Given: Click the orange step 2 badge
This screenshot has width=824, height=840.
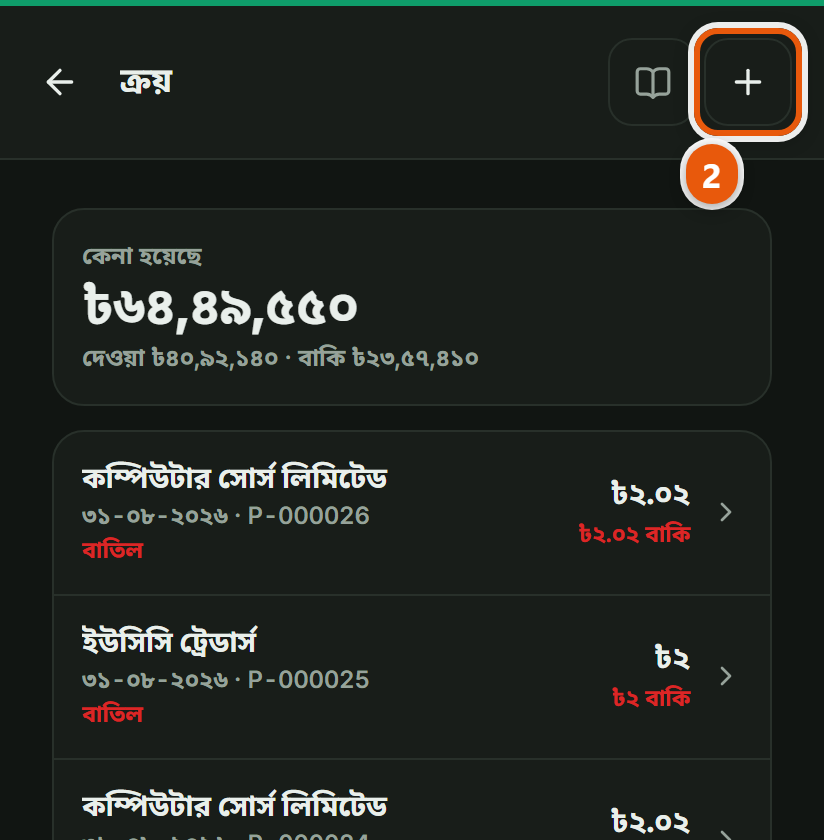Looking at the screenshot, I should point(711,175).
